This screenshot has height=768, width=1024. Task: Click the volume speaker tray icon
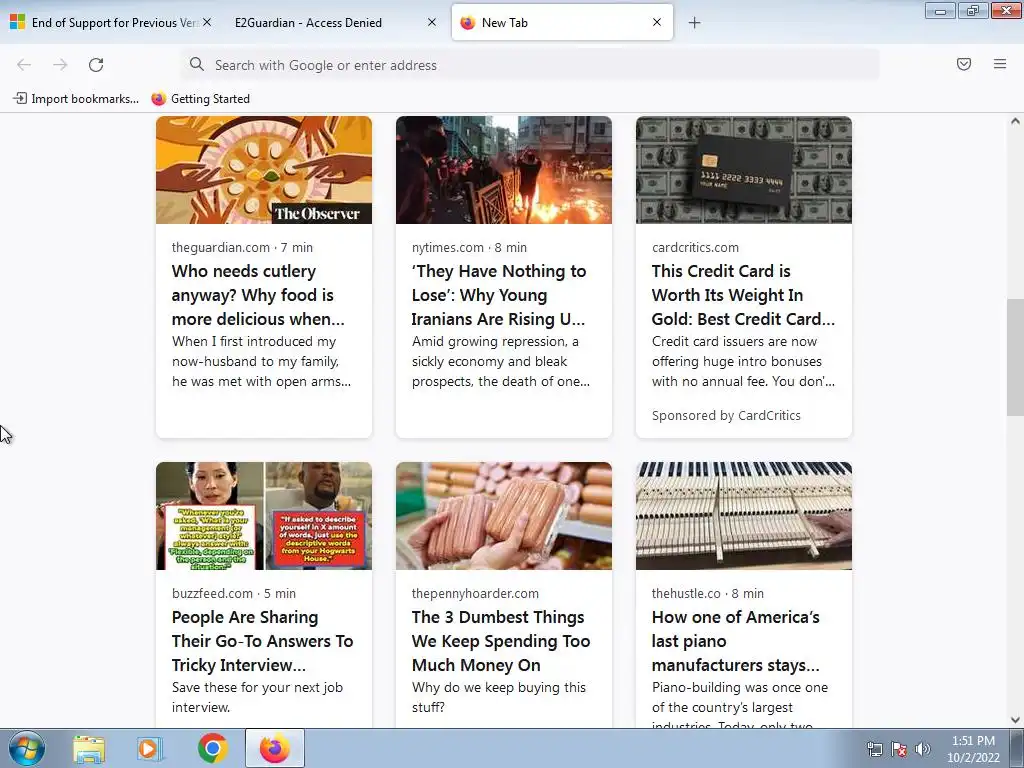(x=922, y=749)
